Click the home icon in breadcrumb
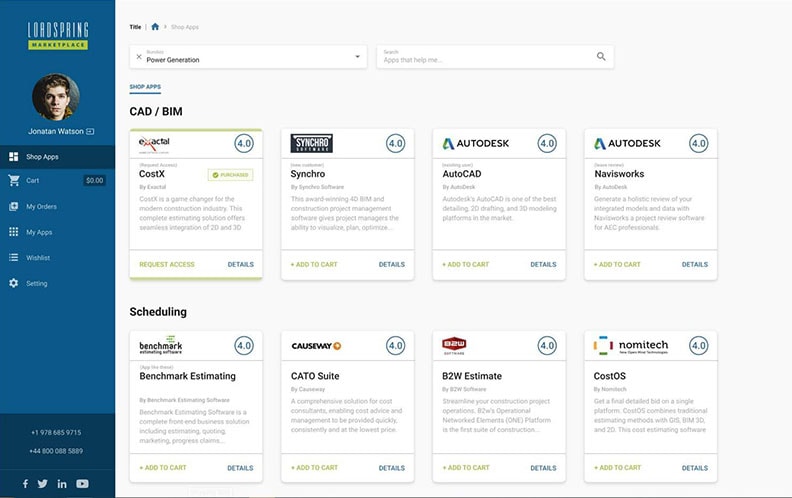 (x=155, y=27)
